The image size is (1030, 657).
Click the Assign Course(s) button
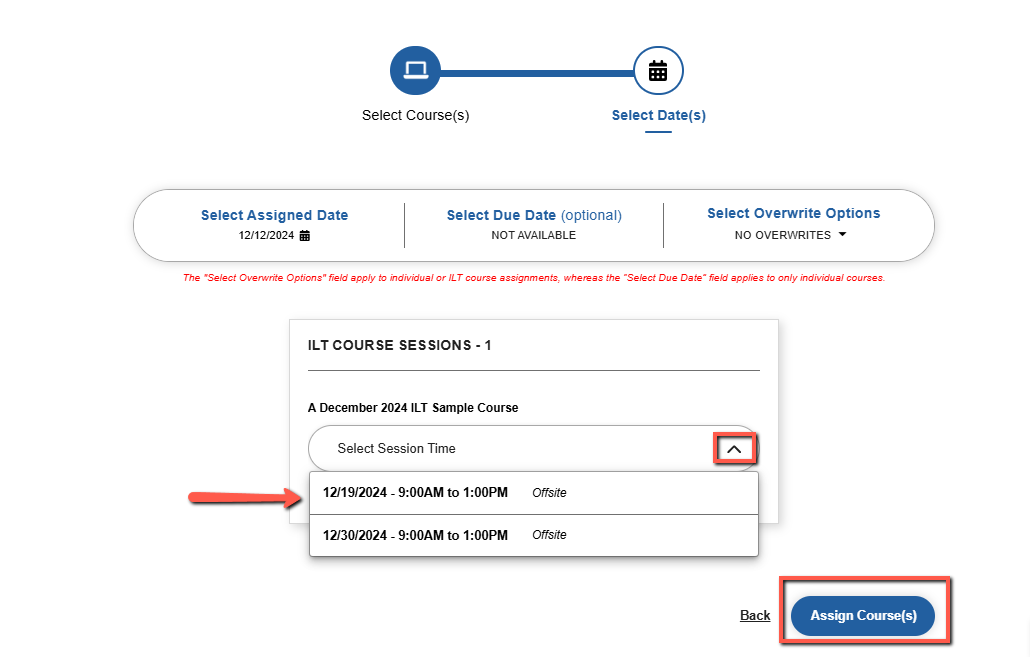[x=863, y=616]
